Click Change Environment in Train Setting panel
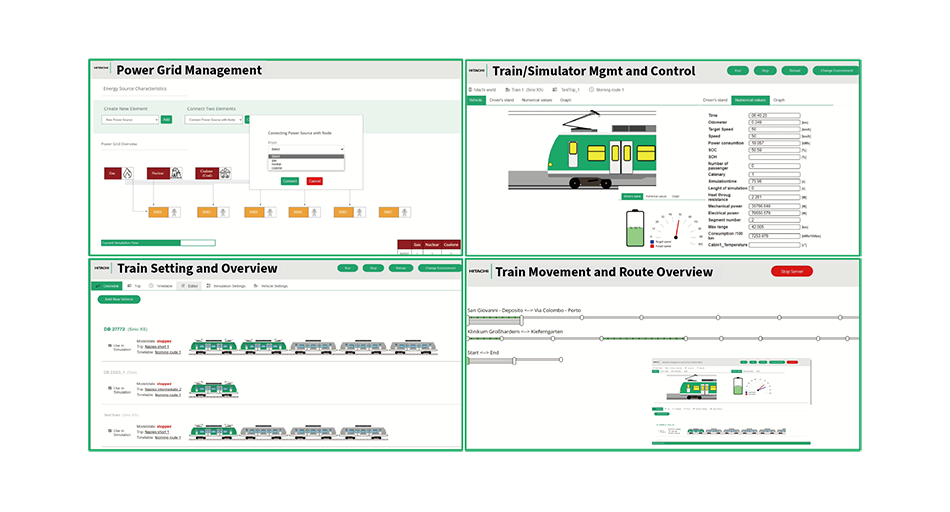 (x=440, y=268)
